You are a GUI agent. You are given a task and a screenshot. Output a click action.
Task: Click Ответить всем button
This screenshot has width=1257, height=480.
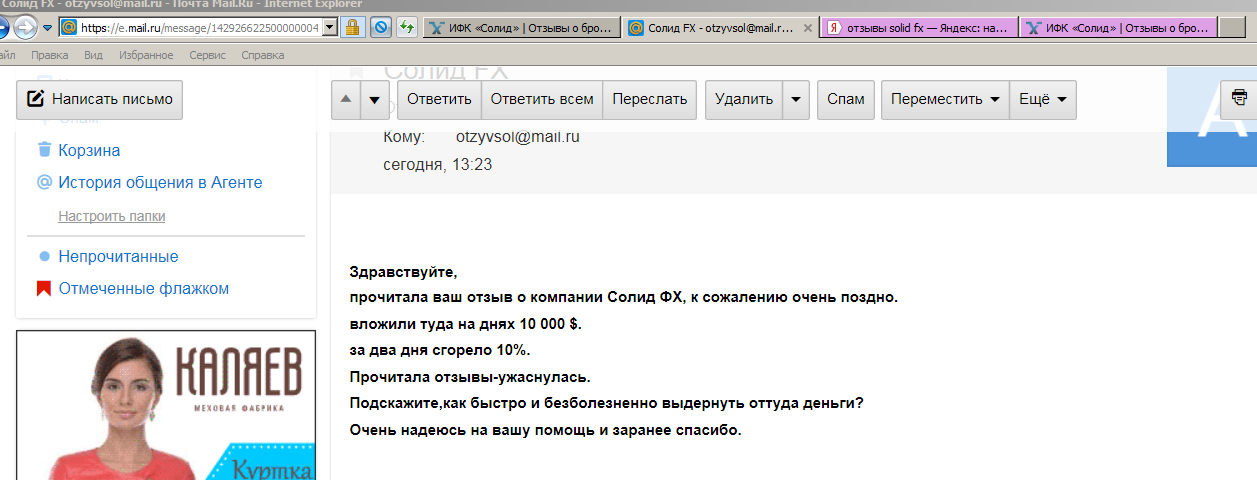(542, 99)
